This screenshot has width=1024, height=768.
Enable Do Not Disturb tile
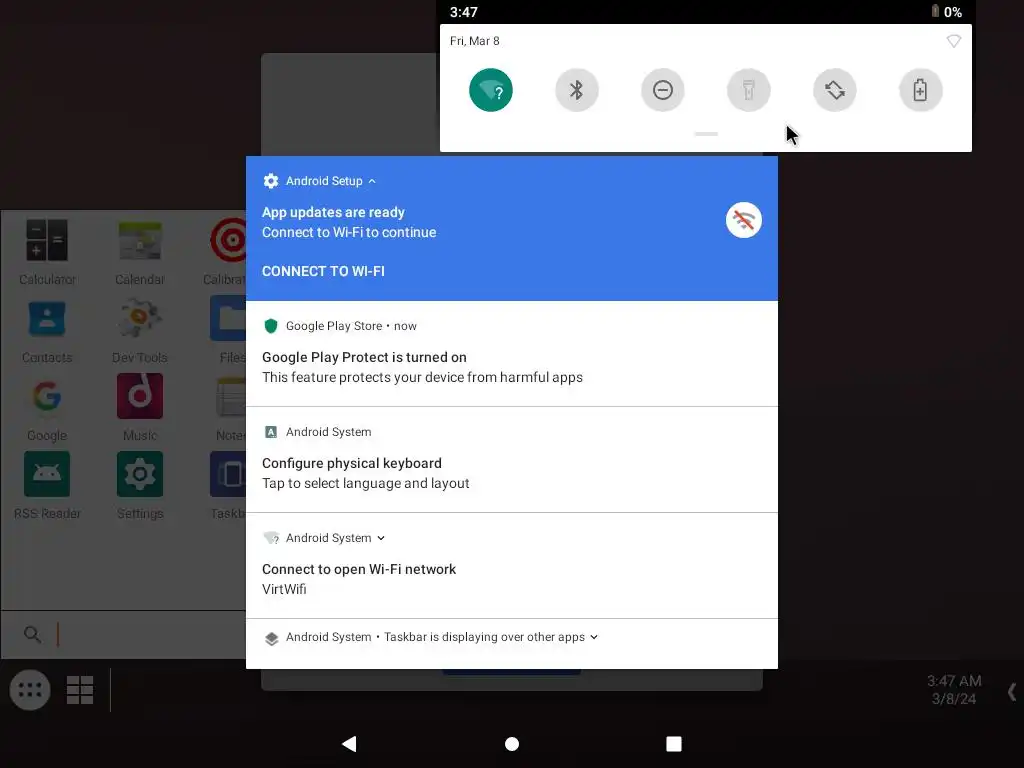point(662,90)
